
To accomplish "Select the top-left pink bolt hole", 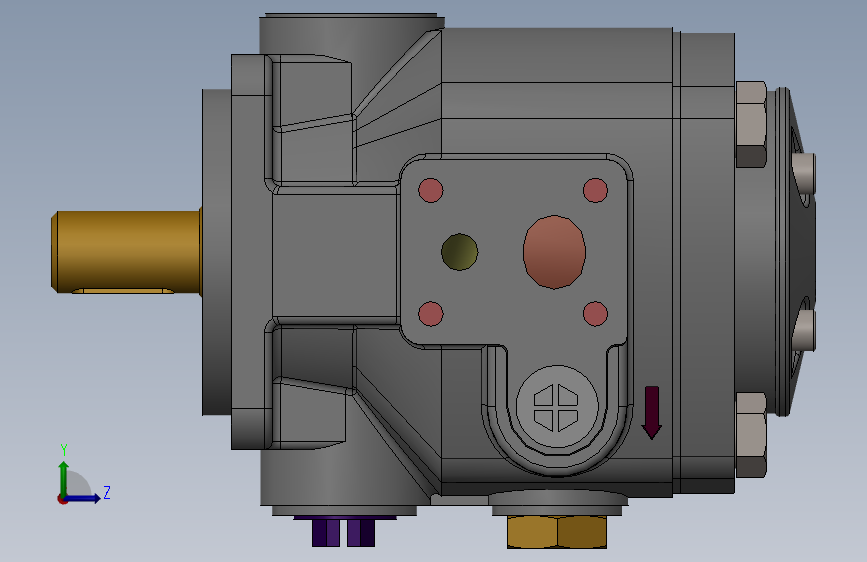I will [x=431, y=190].
